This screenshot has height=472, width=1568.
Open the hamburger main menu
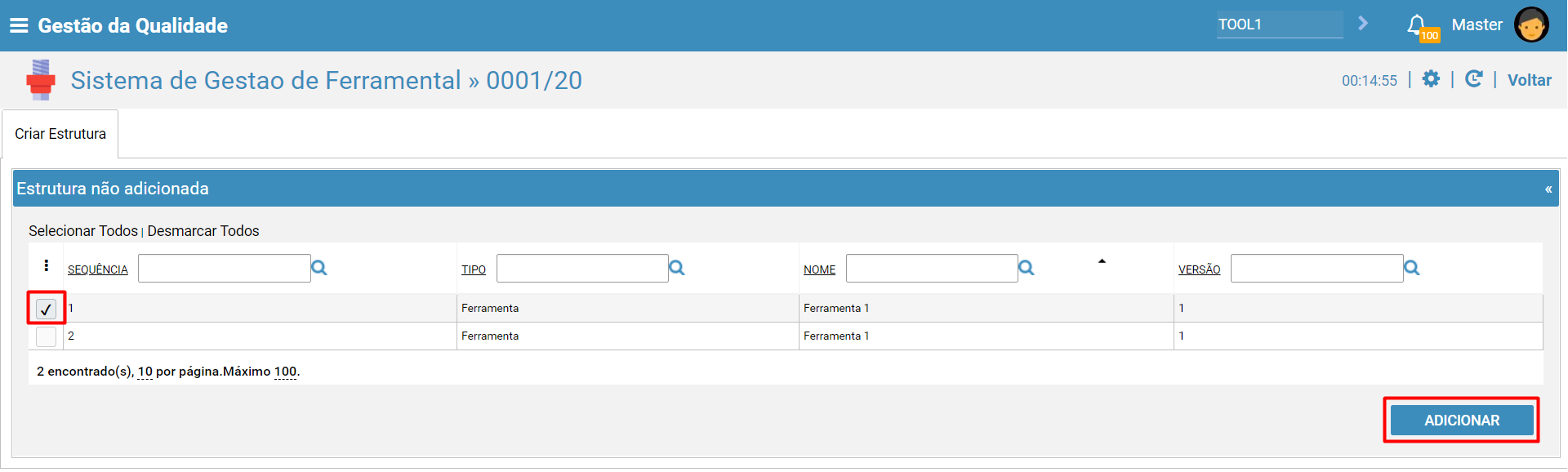[x=19, y=25]
